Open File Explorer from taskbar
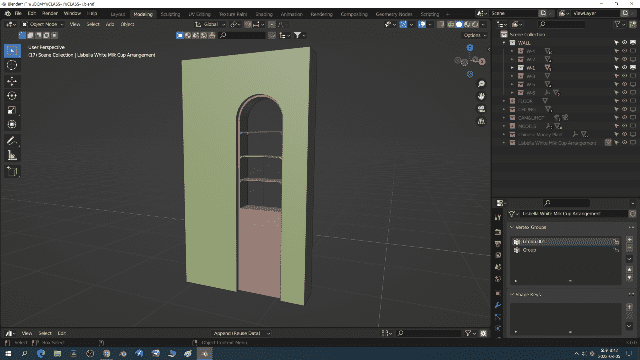Image resolution: width=640 pixels, height=360 pixels. [57, 353]
